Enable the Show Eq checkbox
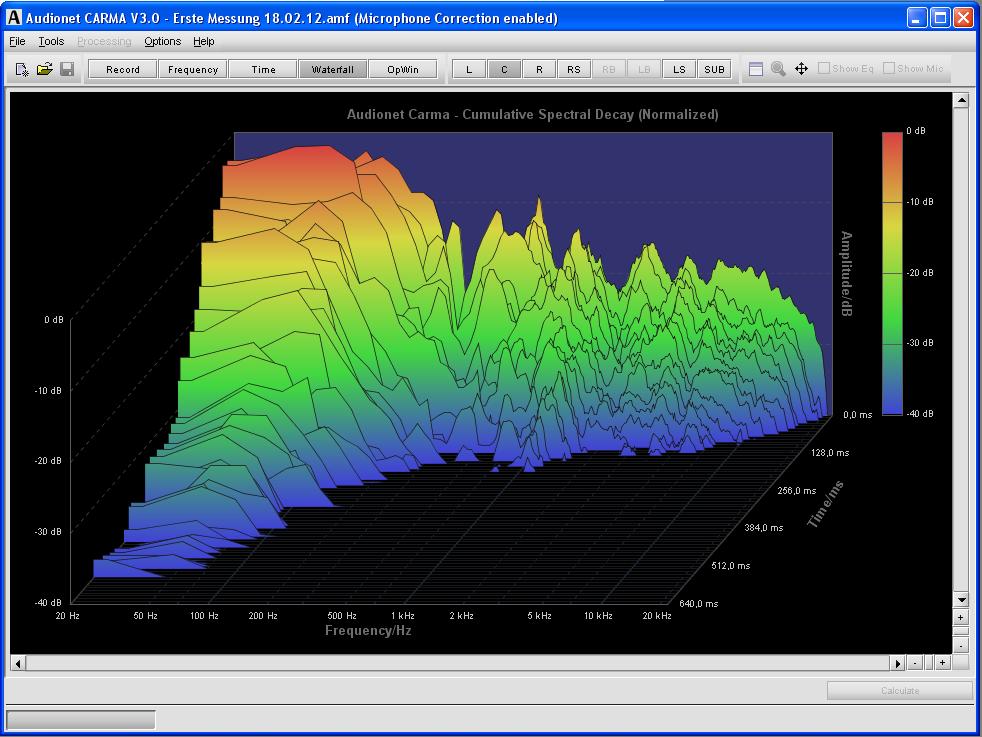982x737 pixels. tap(824, 68)
